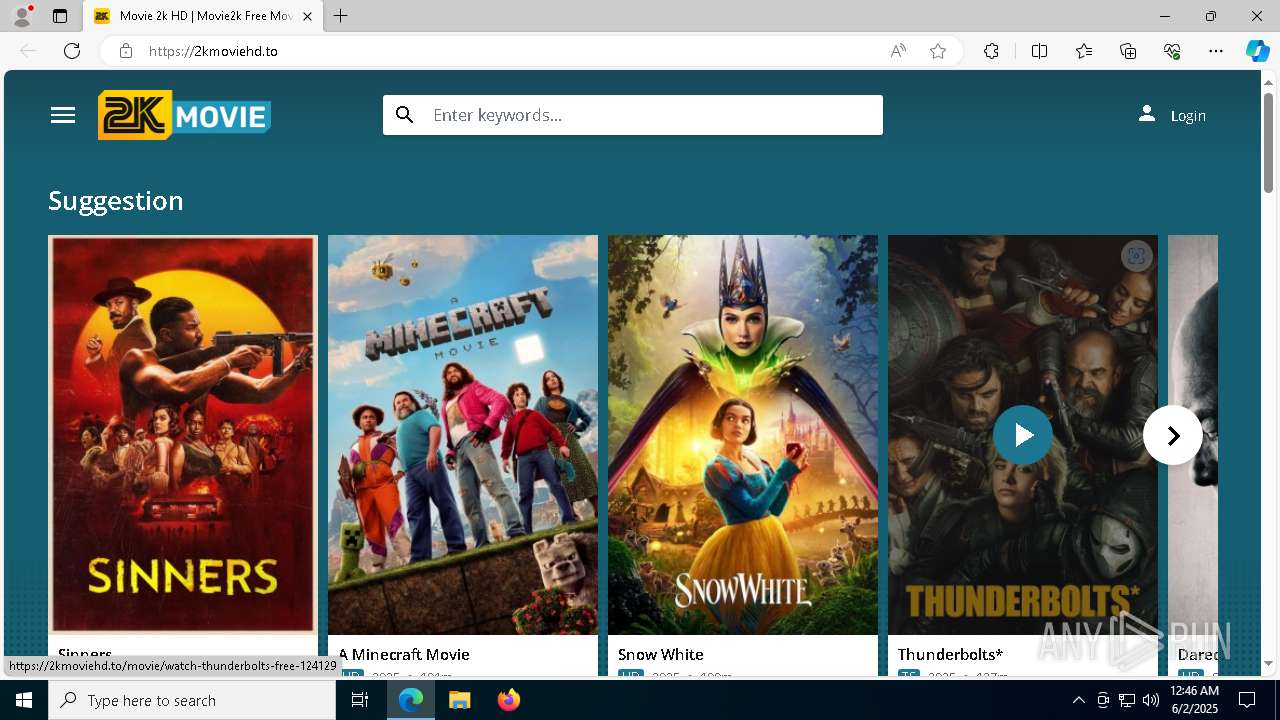Open Task View
This screenshot has width=1280, height=720.
pos(360,700)
